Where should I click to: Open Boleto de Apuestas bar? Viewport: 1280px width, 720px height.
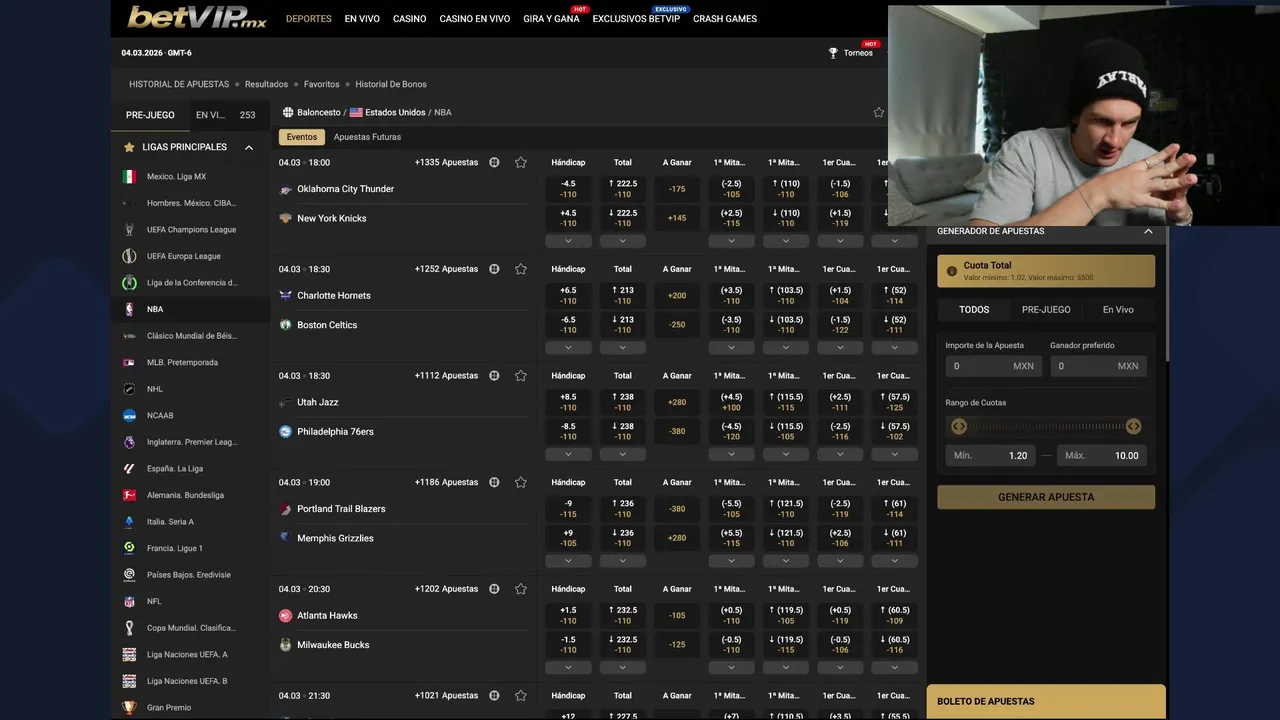pyautogui.click(x=1046, y=702)
